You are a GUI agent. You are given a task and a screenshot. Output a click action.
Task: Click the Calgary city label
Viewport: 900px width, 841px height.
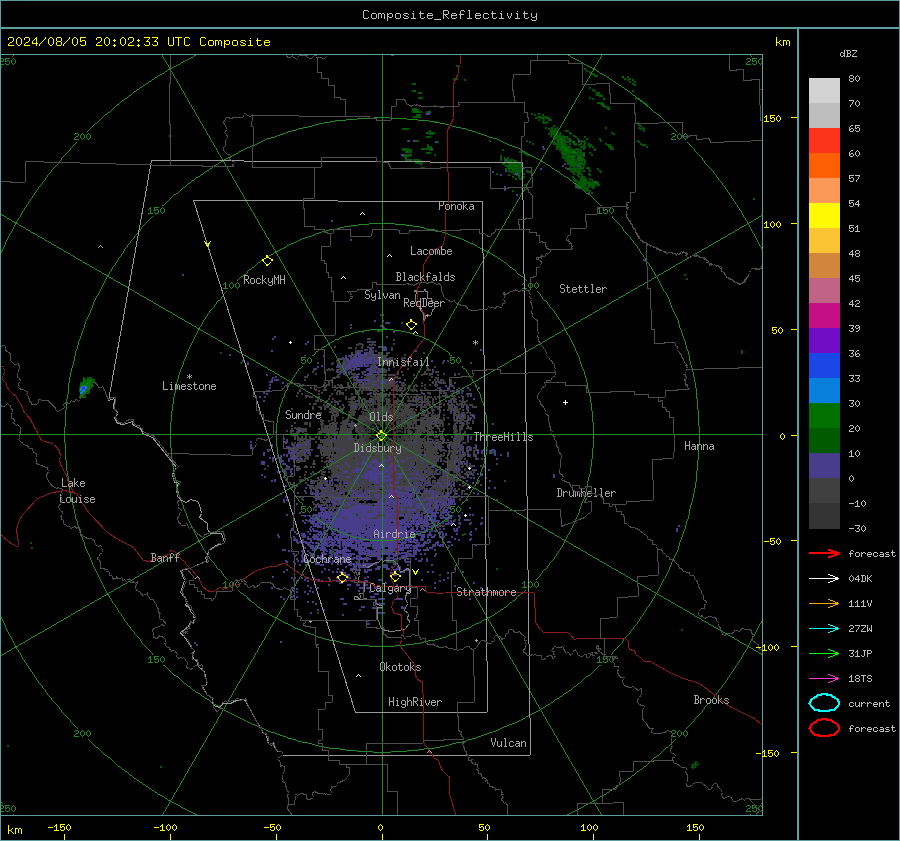[390, 588]
